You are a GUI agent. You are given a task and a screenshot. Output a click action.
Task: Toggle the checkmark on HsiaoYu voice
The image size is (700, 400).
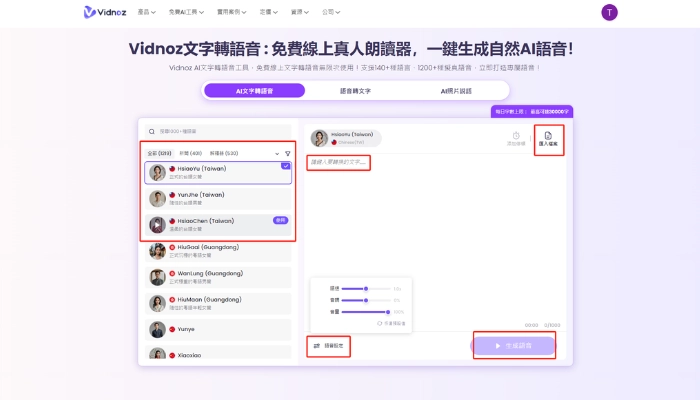pos(286,166)
